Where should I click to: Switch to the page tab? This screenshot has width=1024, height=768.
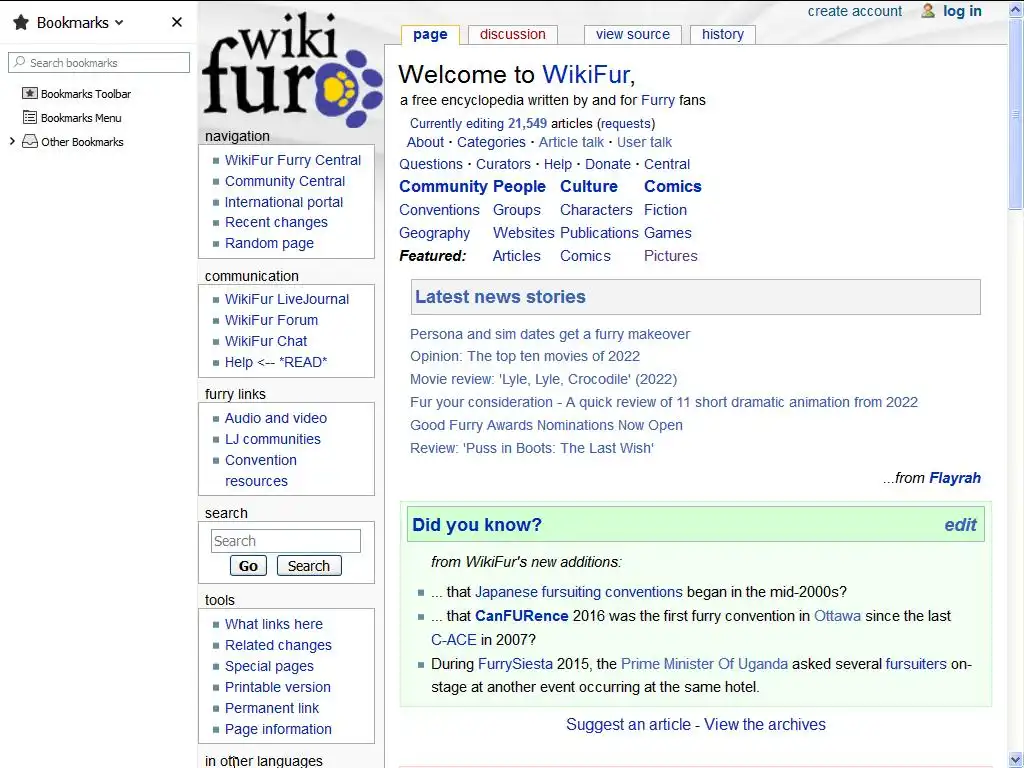[430, 35]
